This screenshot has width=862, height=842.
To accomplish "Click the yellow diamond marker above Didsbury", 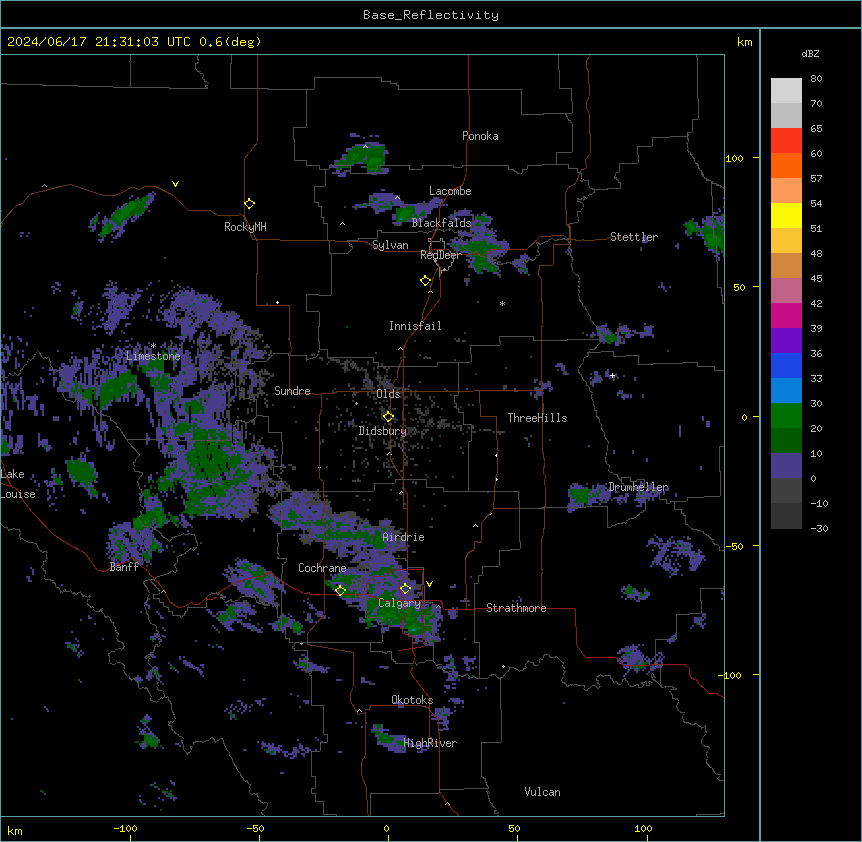I will (389, 417).
